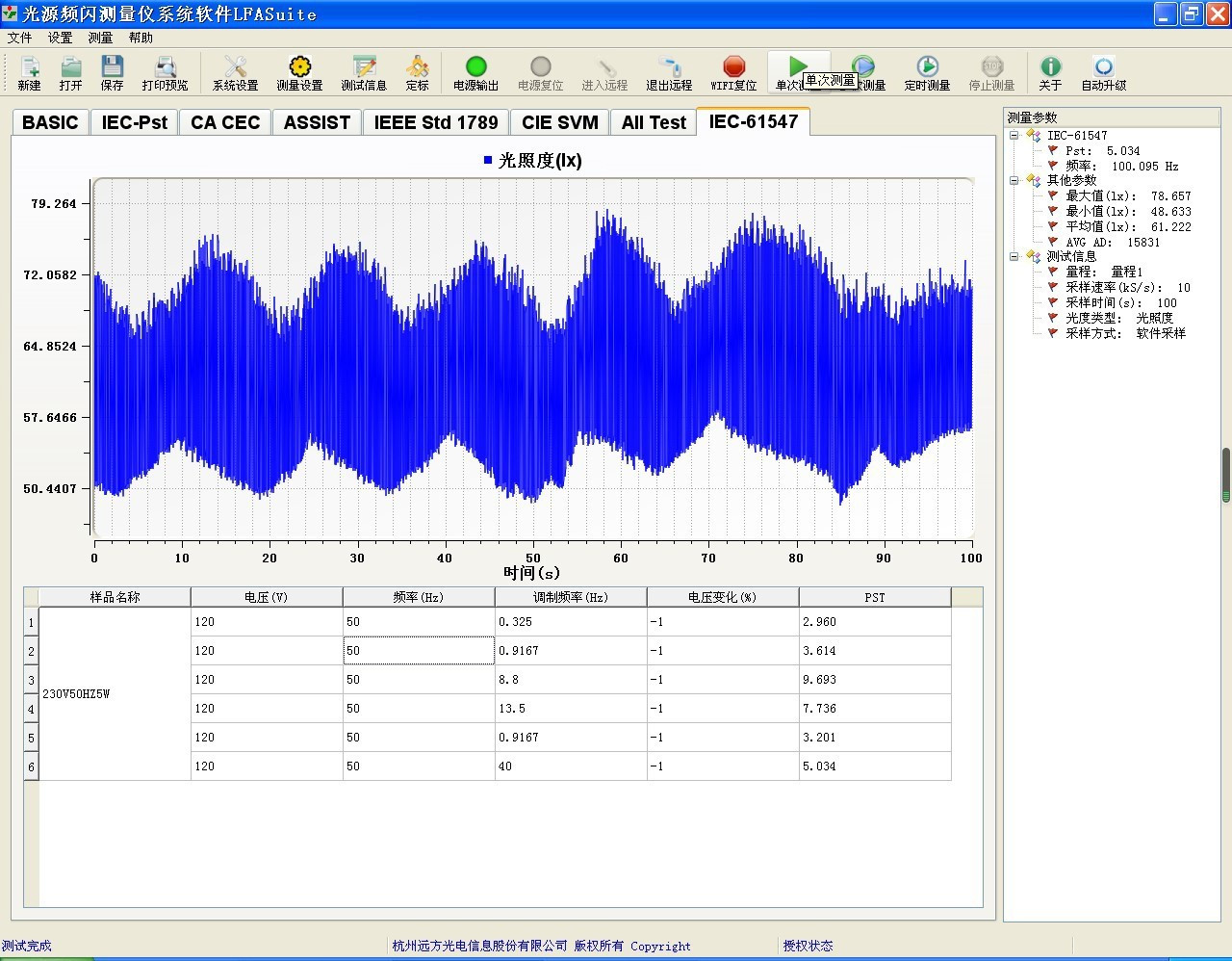The height and width of the screenshot is (961, 1232).
Task: Switch to the ASSIST tab
Action: 317,122
